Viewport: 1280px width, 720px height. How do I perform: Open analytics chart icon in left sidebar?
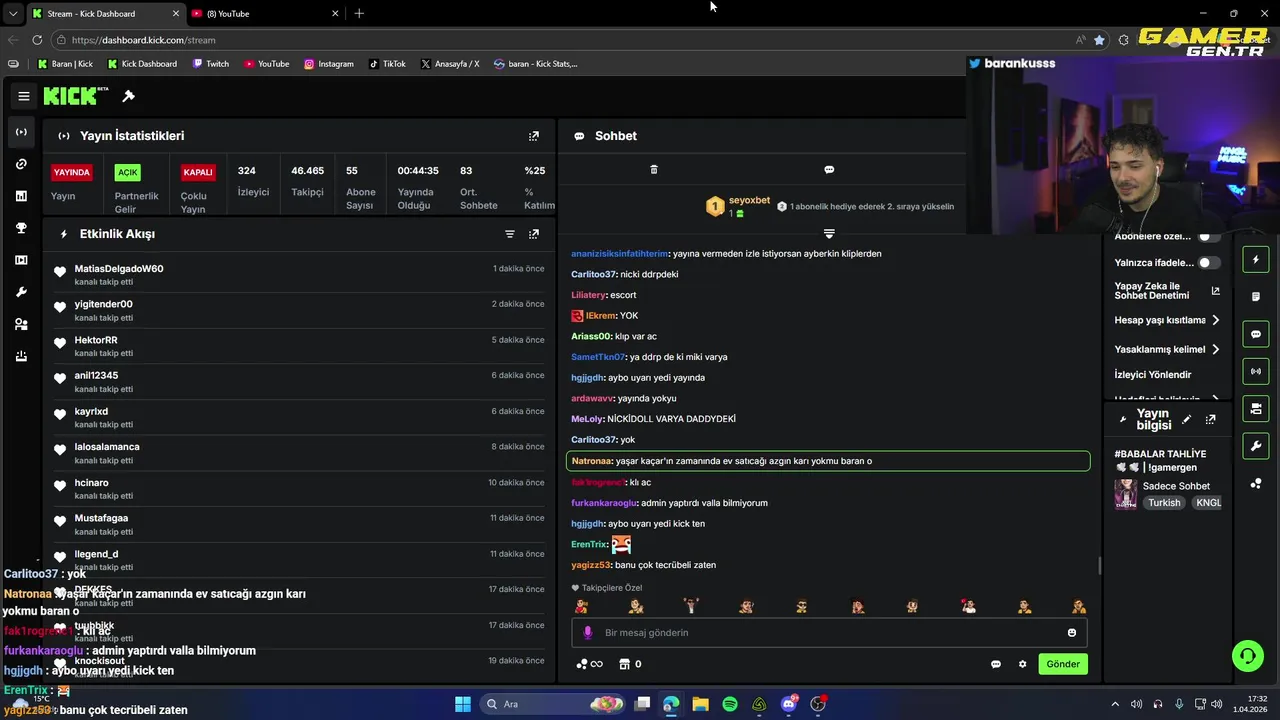[21, 196]
